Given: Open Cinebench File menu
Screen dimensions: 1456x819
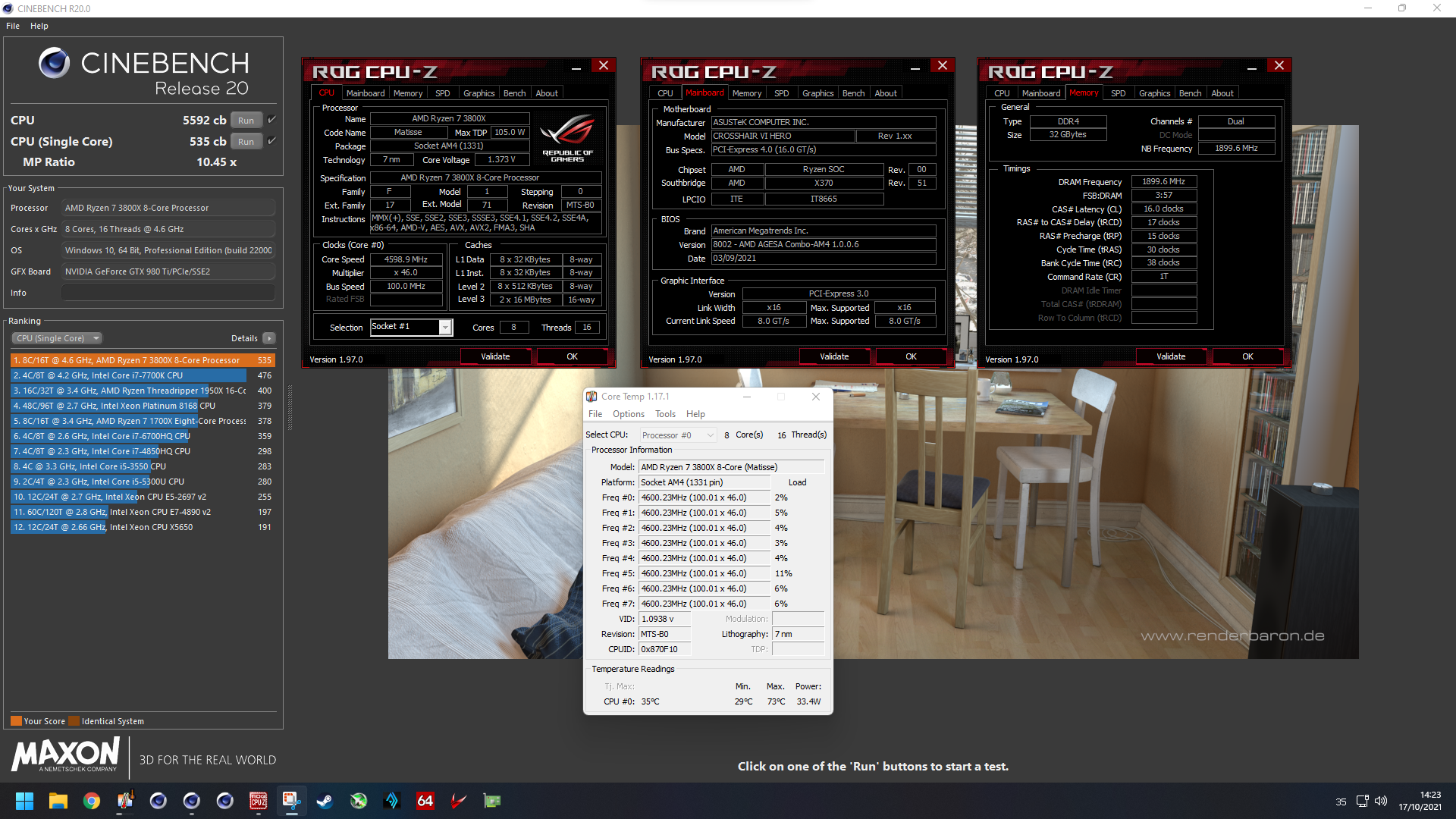Looking at the screenshot, I should click(13, 26).
